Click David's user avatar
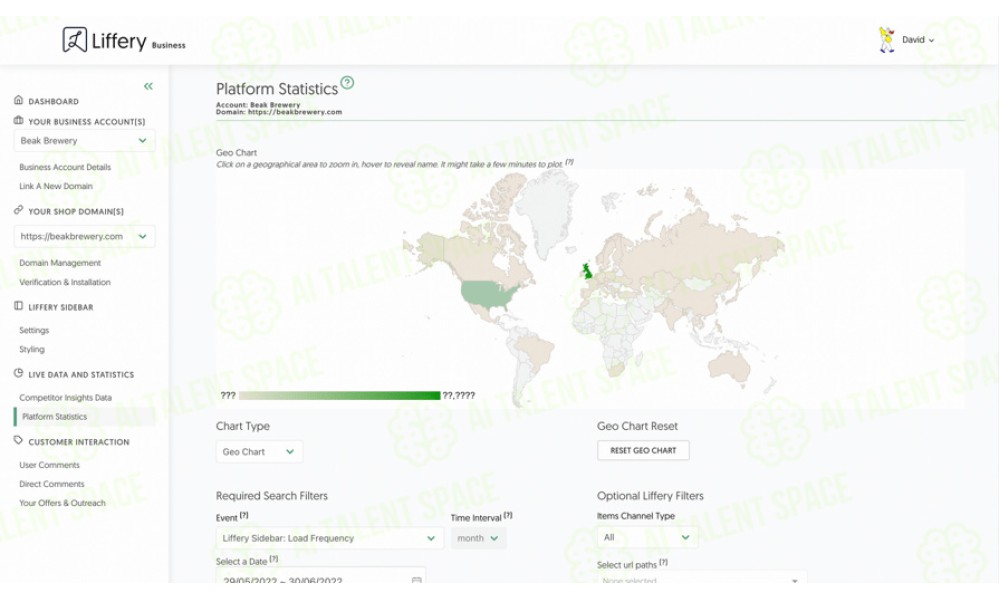 [886, 40]
